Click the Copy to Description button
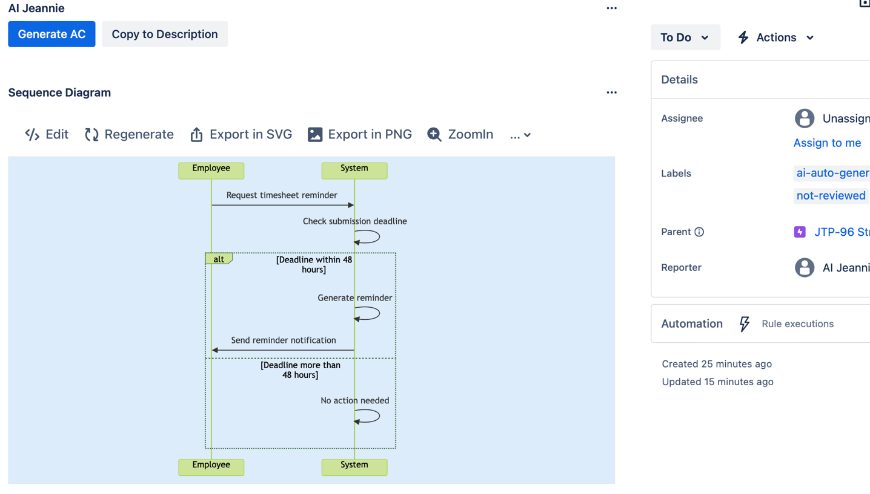Screen dimensions: 870x494 coord(165,34)
